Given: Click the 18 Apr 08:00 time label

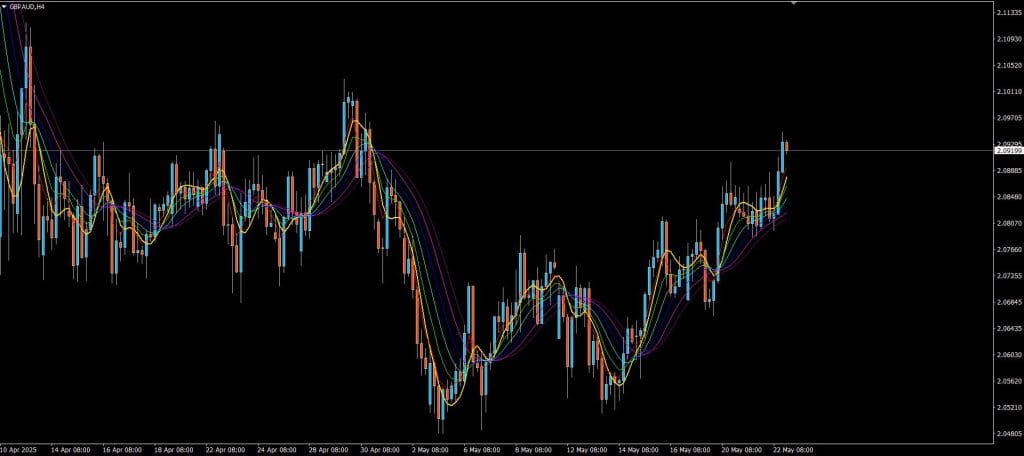Looking at the screenshot, I should [x=174, y=450].
